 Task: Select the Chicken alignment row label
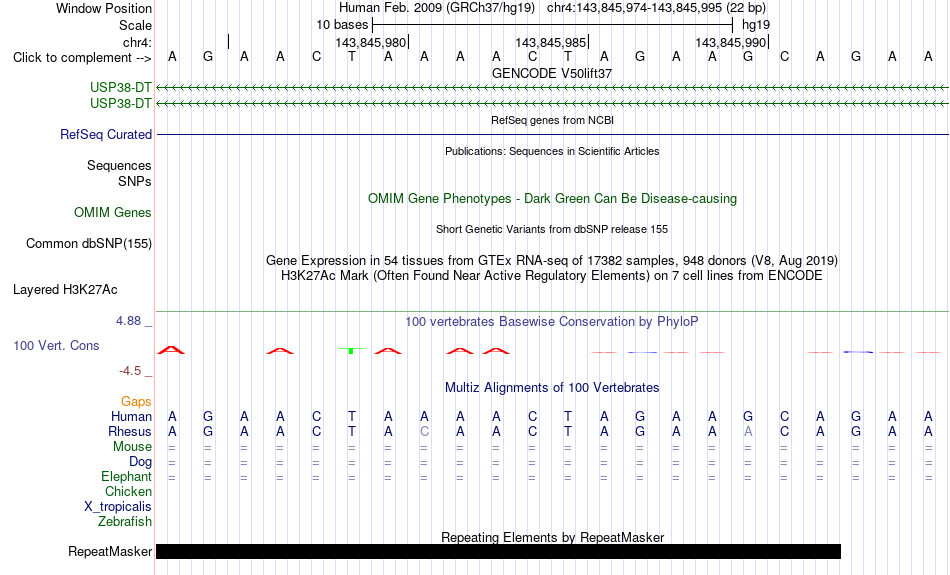(x=128, y=491)
